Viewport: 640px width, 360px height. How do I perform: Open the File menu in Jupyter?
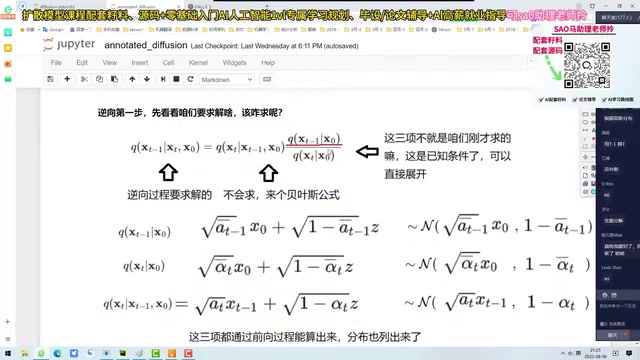pos(56,62)
